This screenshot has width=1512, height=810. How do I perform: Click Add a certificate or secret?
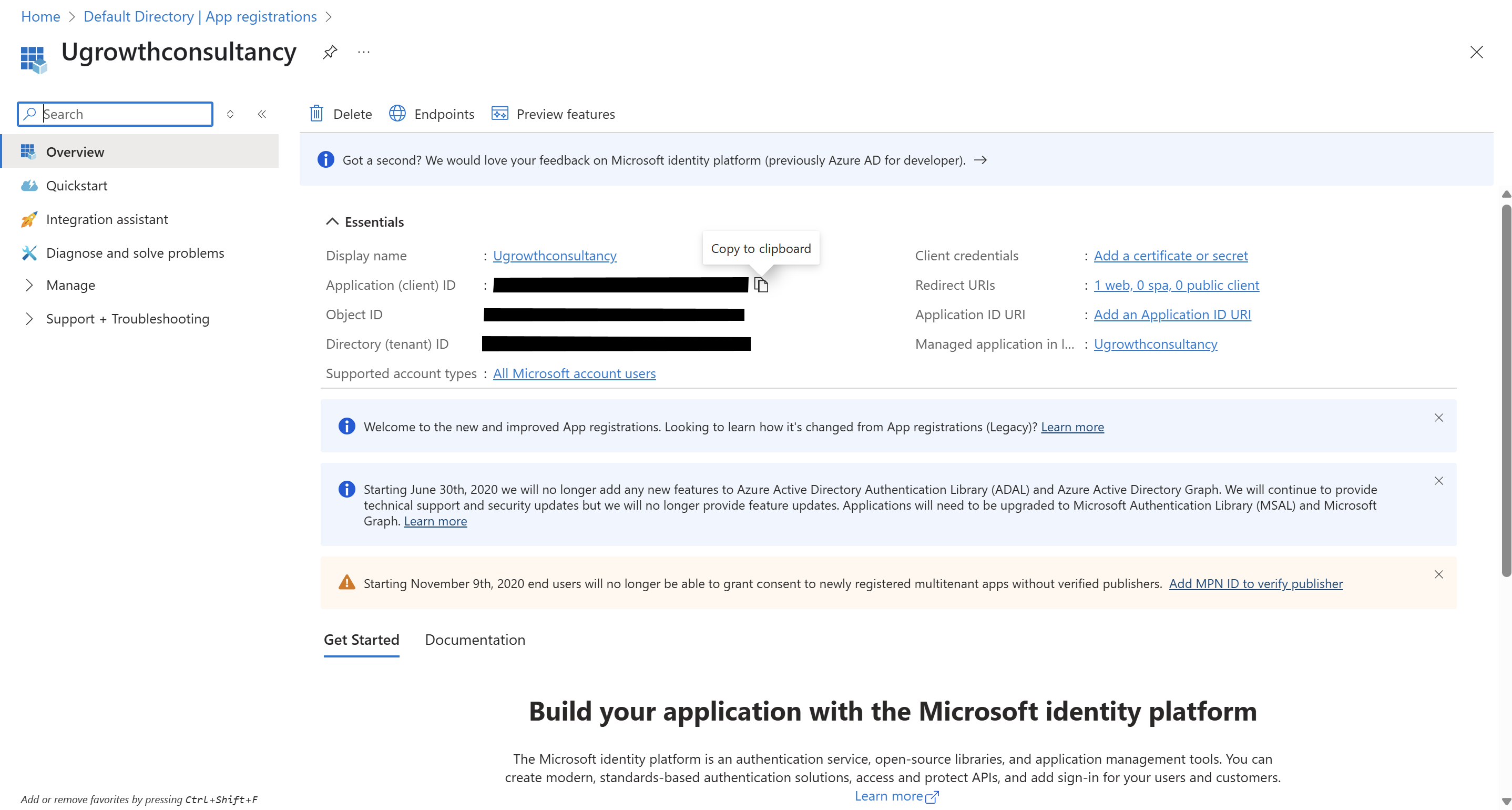(x=1170, y=256)
